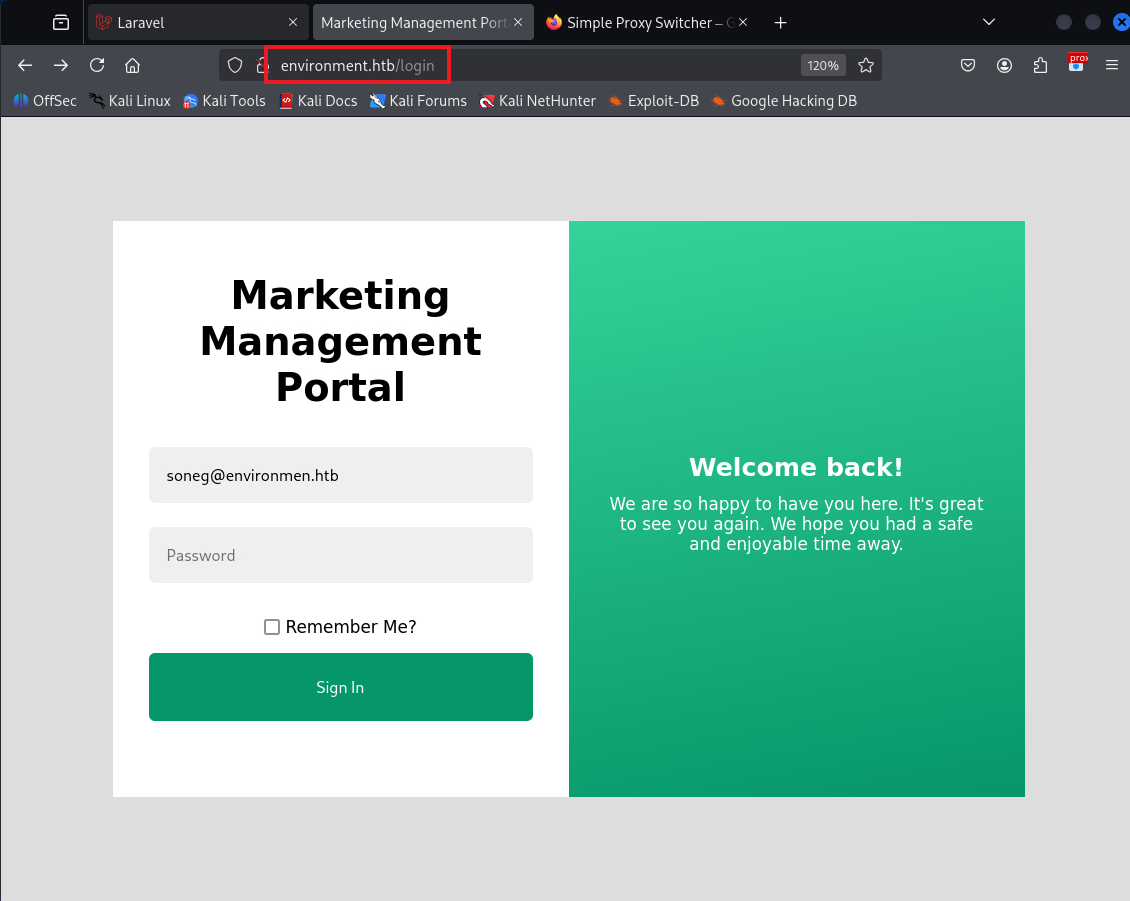Image resolution: width=1130 pixels, height=901 pixels.
Task: Open the Extensions puzzle icon
Action: click(1040, 65)
